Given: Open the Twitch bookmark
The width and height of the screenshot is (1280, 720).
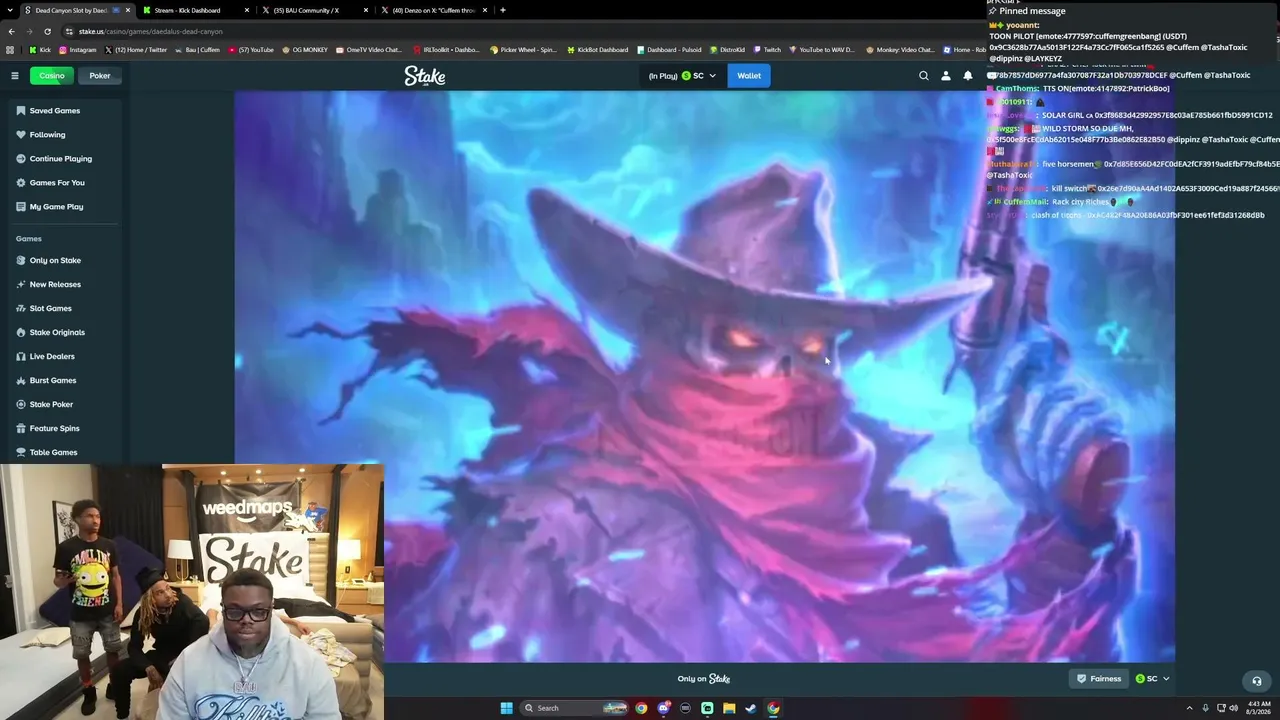Looking at the screenshot, I should coord(766,50).
